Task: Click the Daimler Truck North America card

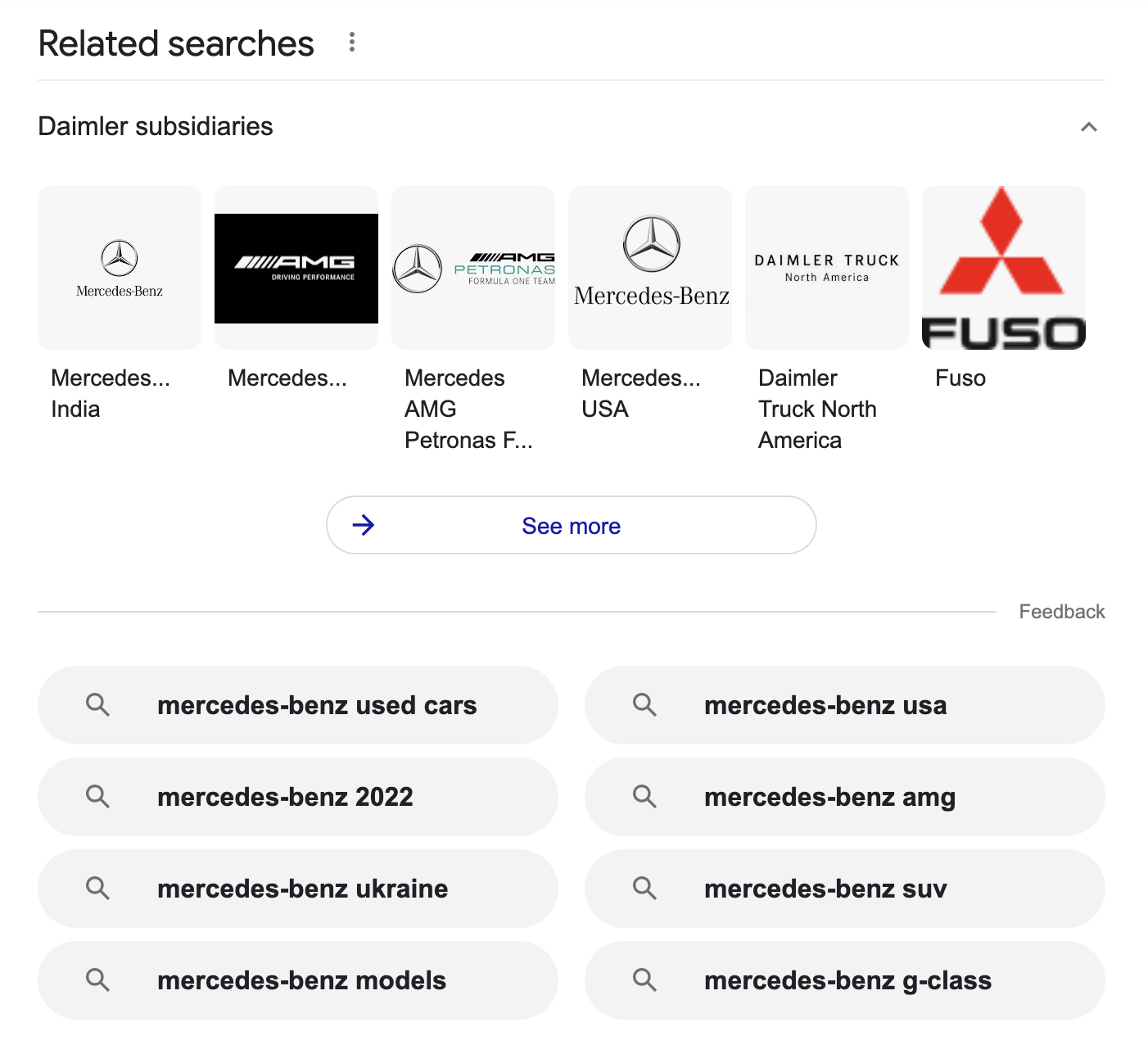Action: (826, 268)
